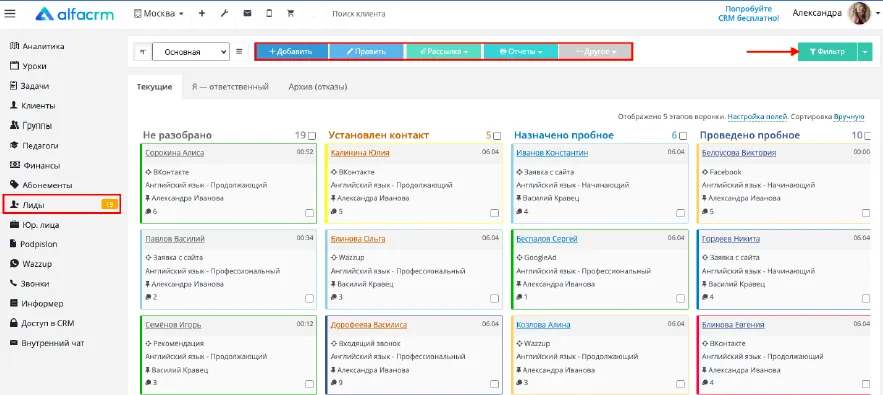Open lead Сорокина Алиса
Screen dimensions: 883x395
pyautogui.click(x=175, y=153)
